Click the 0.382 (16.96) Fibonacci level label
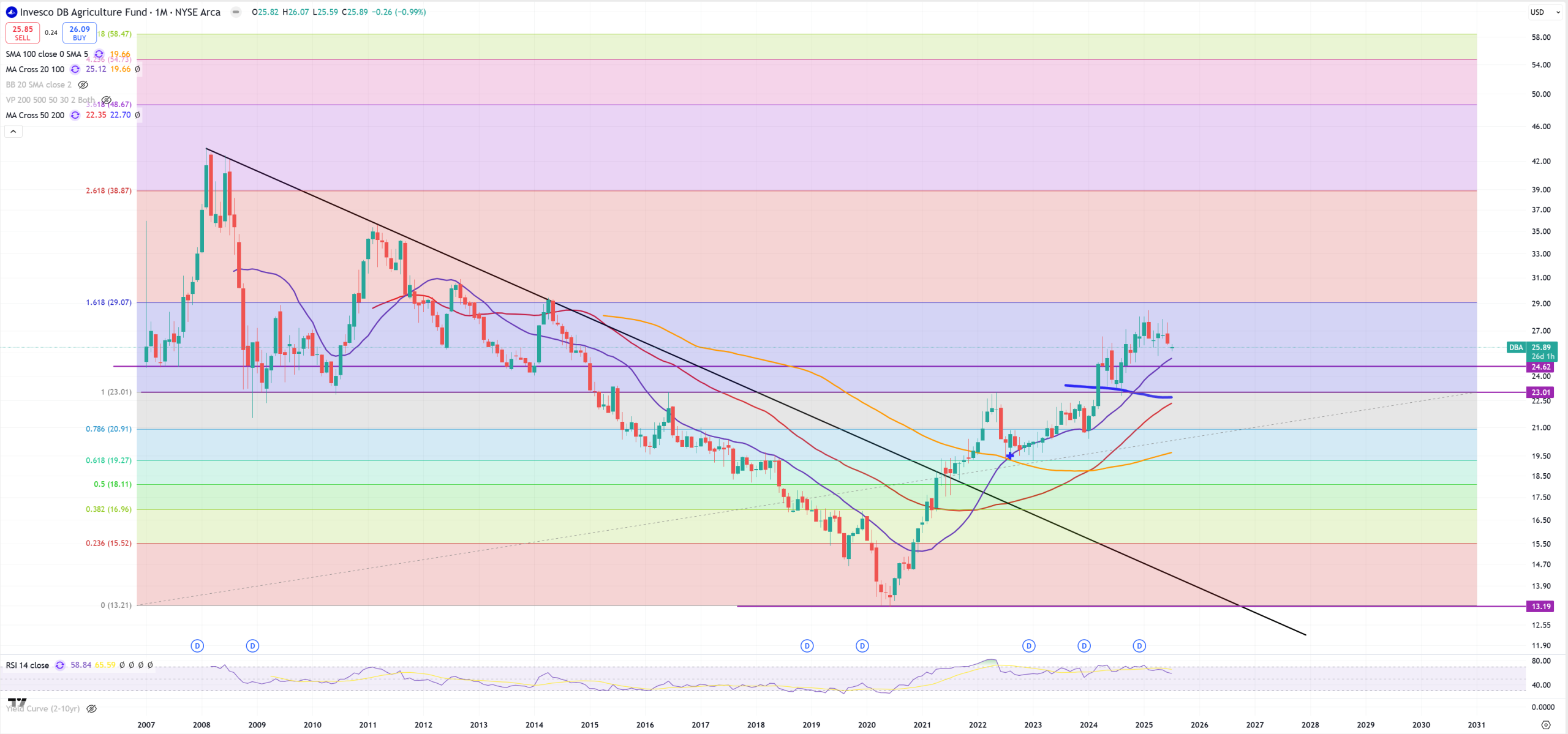Viewport: 1568px width, 734px height. pos(108,509)
